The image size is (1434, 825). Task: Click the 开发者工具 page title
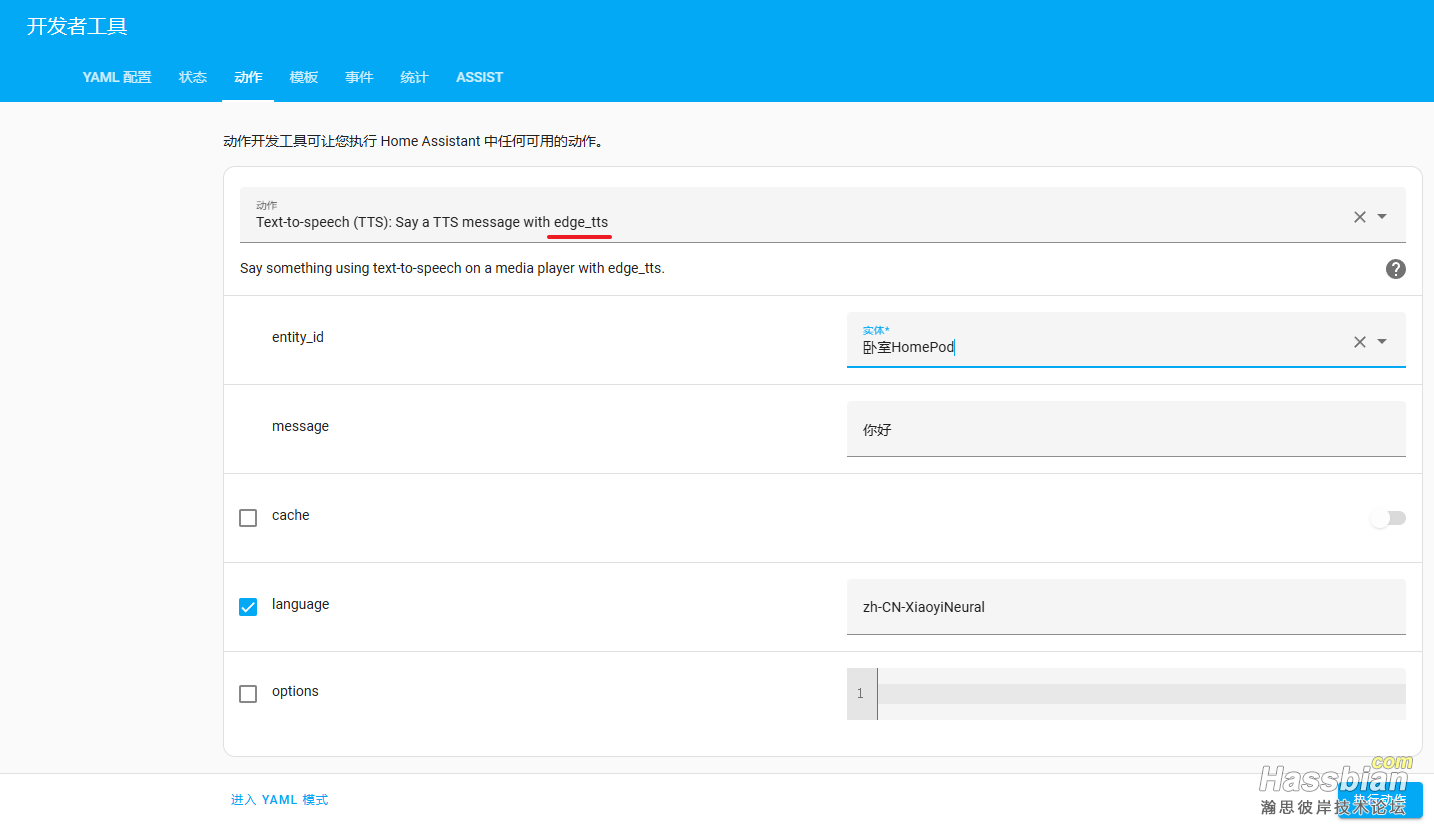tap(77, 27)
